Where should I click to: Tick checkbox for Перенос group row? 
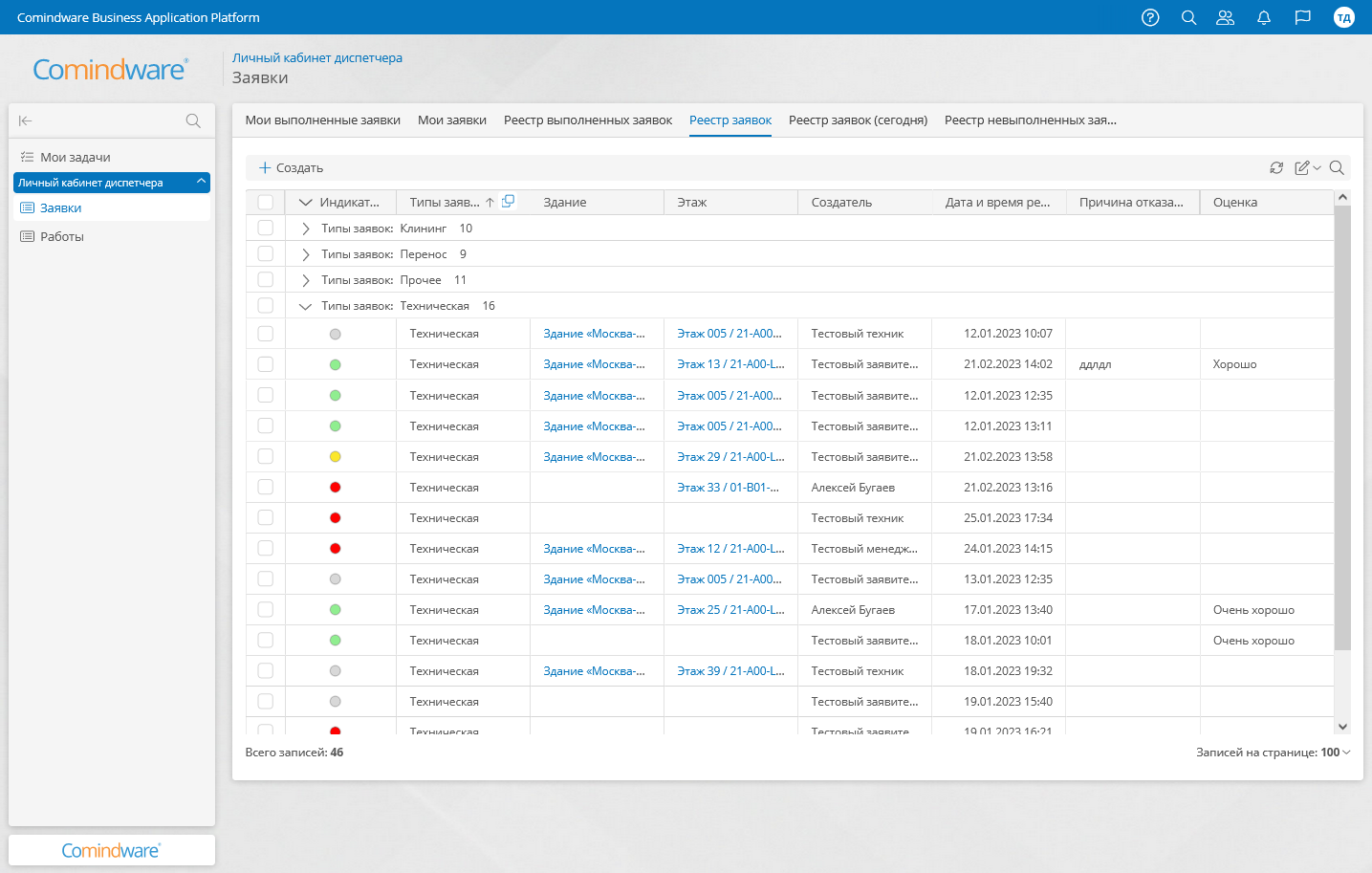[x=266, y=253]
